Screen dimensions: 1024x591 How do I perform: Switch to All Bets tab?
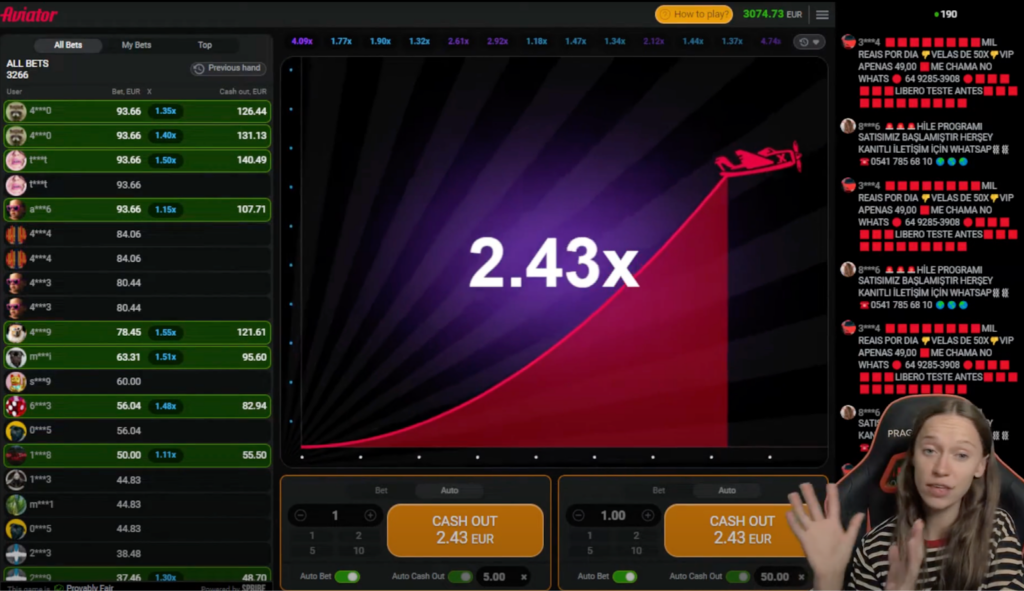click(x=68, y=45)
